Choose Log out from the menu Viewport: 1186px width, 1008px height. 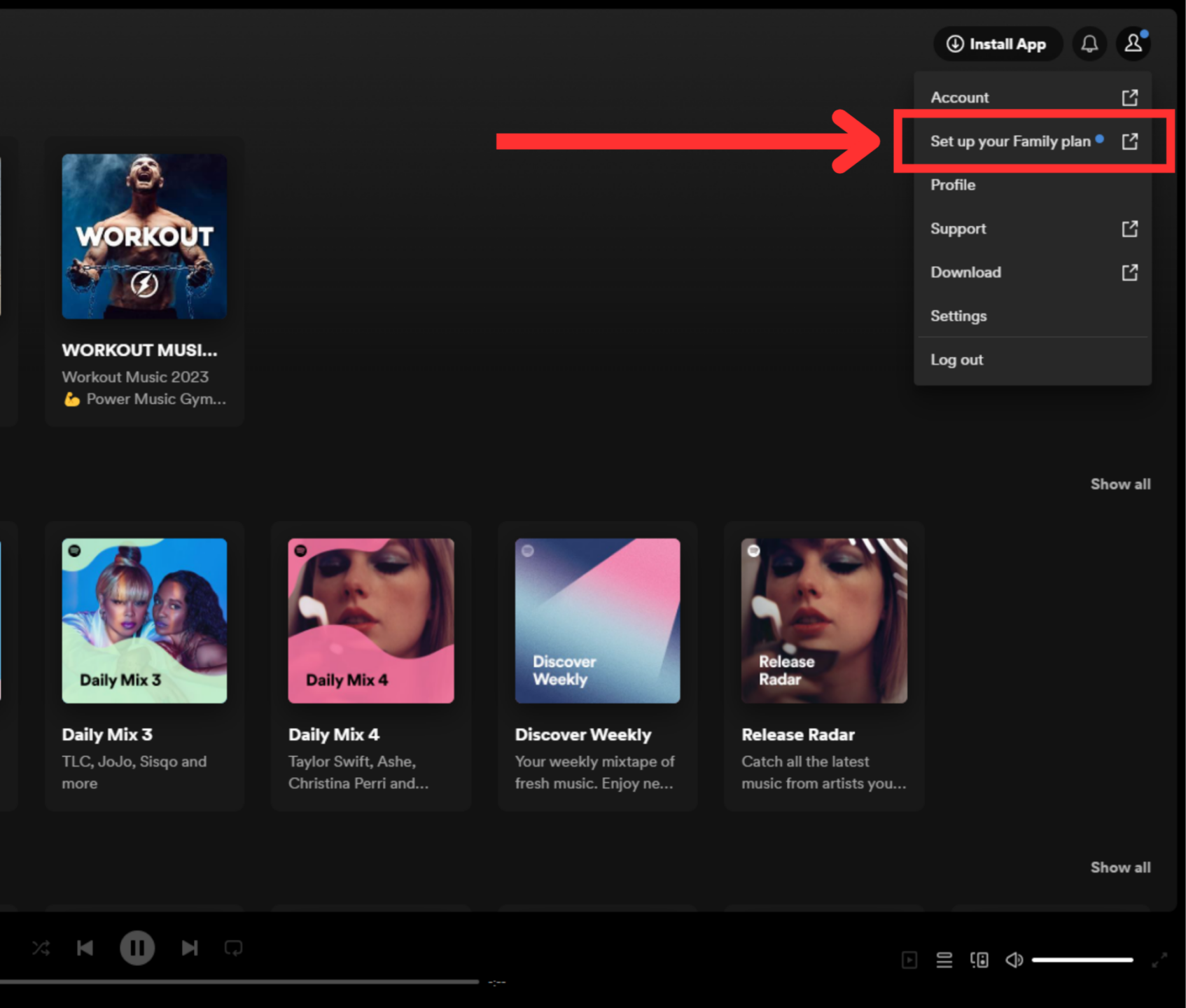pos(956,359)
